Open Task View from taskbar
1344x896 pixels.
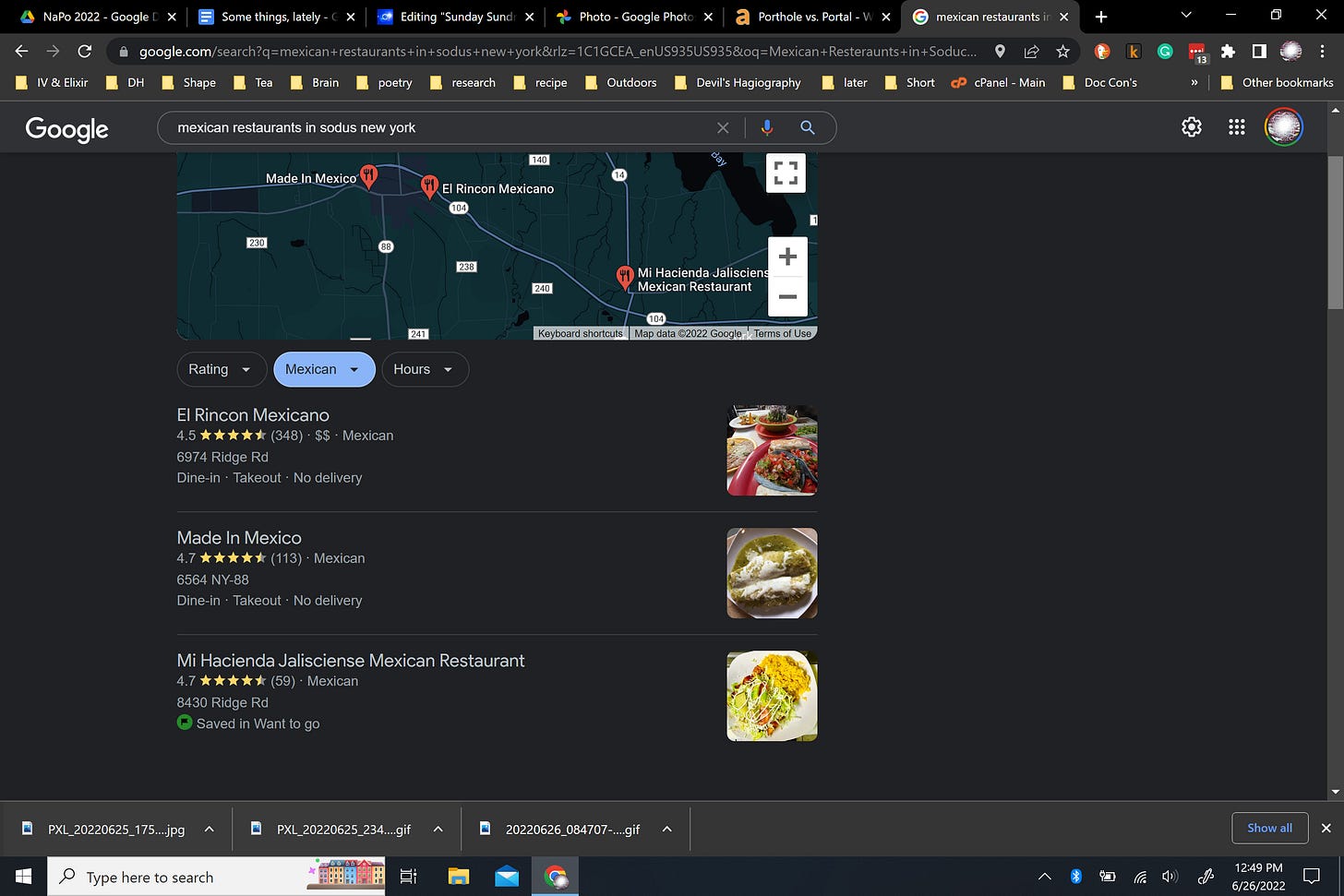(x=409, y=877)
